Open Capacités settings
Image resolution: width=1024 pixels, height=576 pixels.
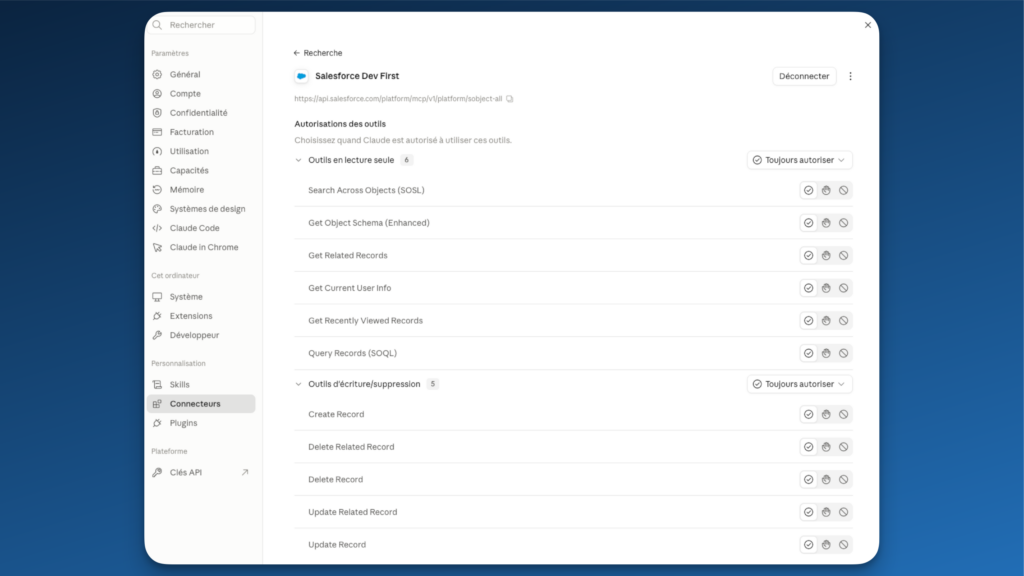click(201, 170)
